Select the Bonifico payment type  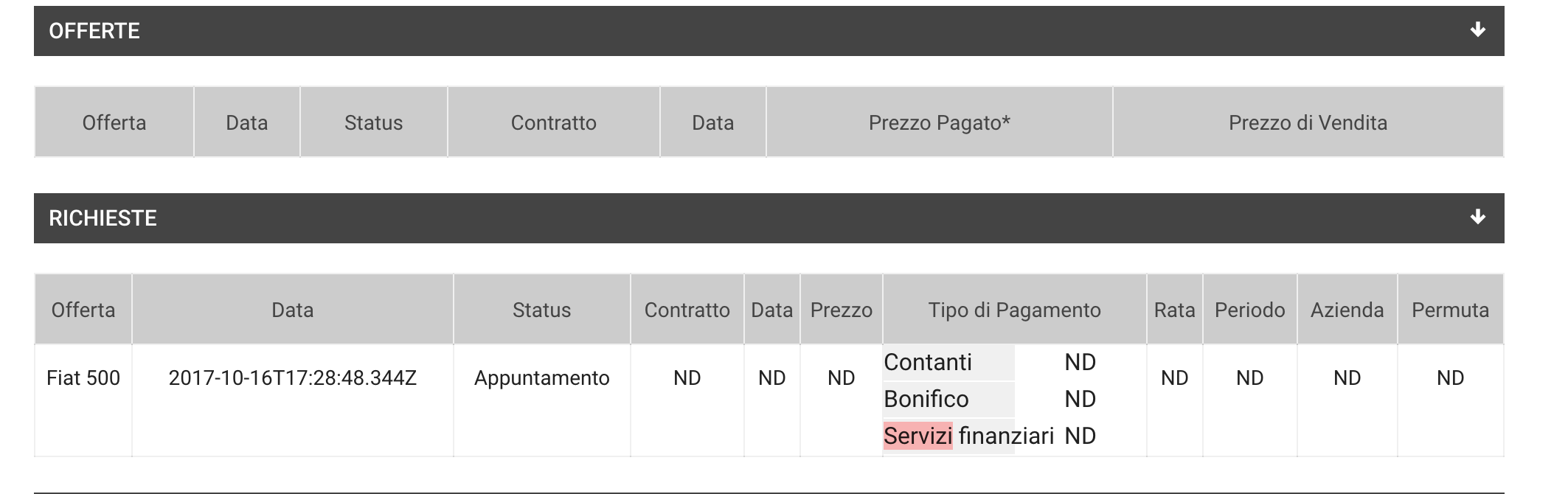coord(926,399)
